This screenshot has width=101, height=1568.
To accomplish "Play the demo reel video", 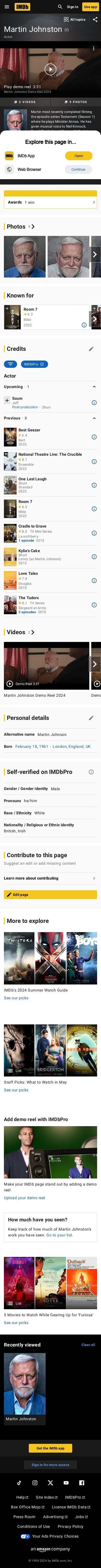I will coord(50,69).
